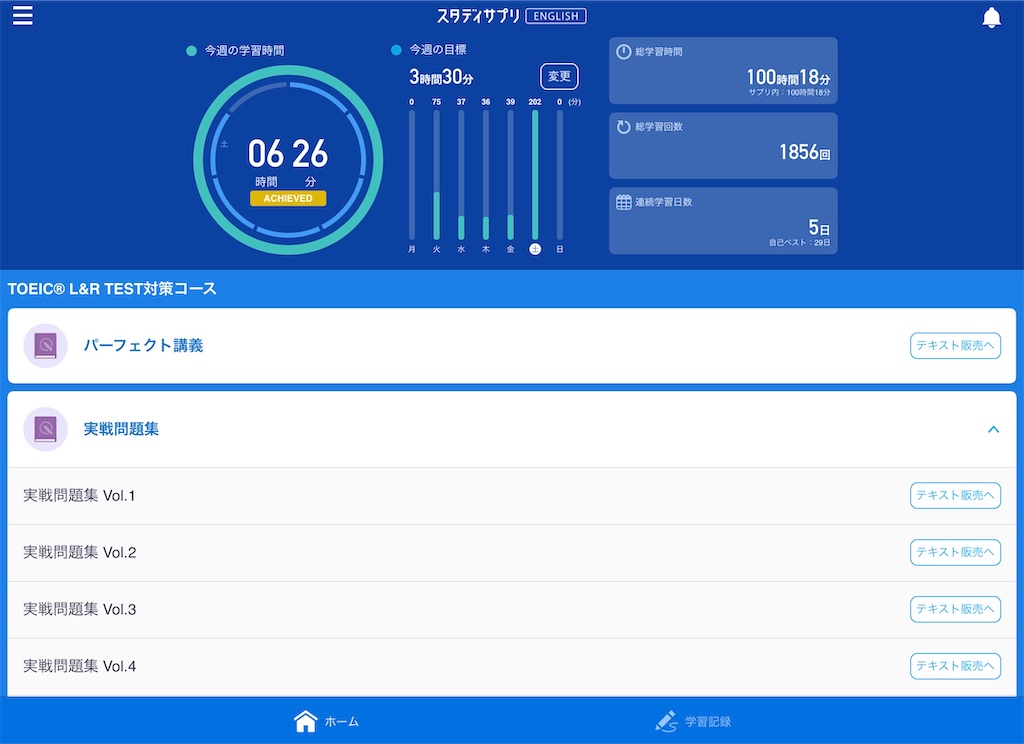Open テキスト販売へ for Vol.4
The image size is (1024, 744).
(955, 666)
